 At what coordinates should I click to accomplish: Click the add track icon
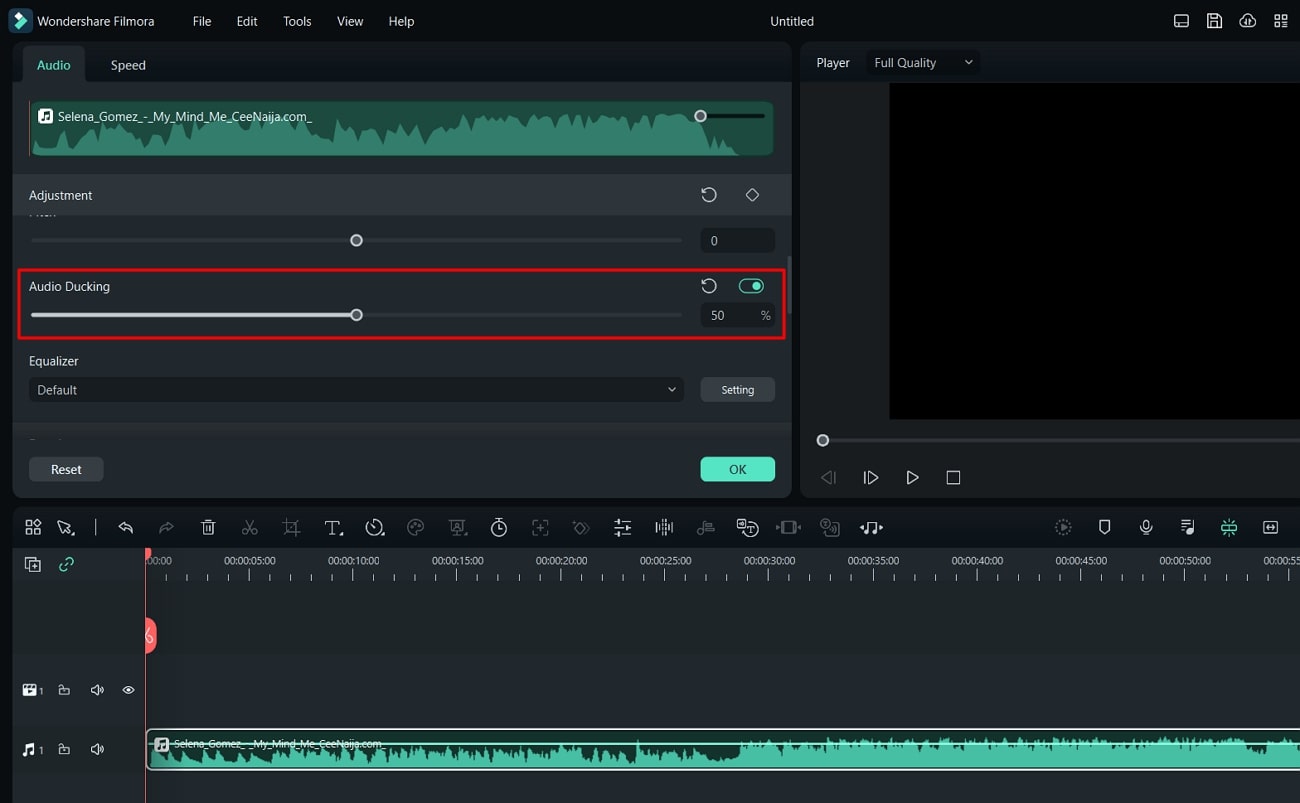[33, 564]
